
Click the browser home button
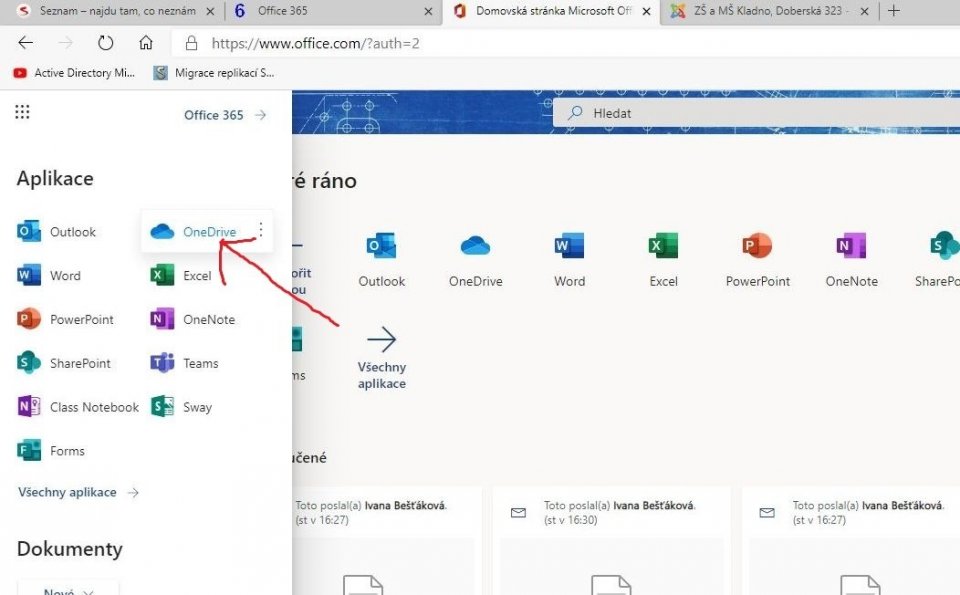146,43
